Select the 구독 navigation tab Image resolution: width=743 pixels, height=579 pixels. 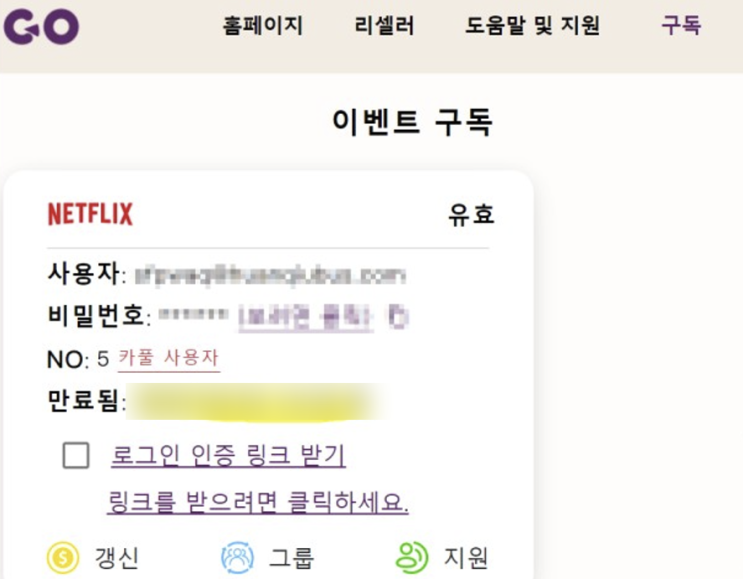tap(681, 25)
